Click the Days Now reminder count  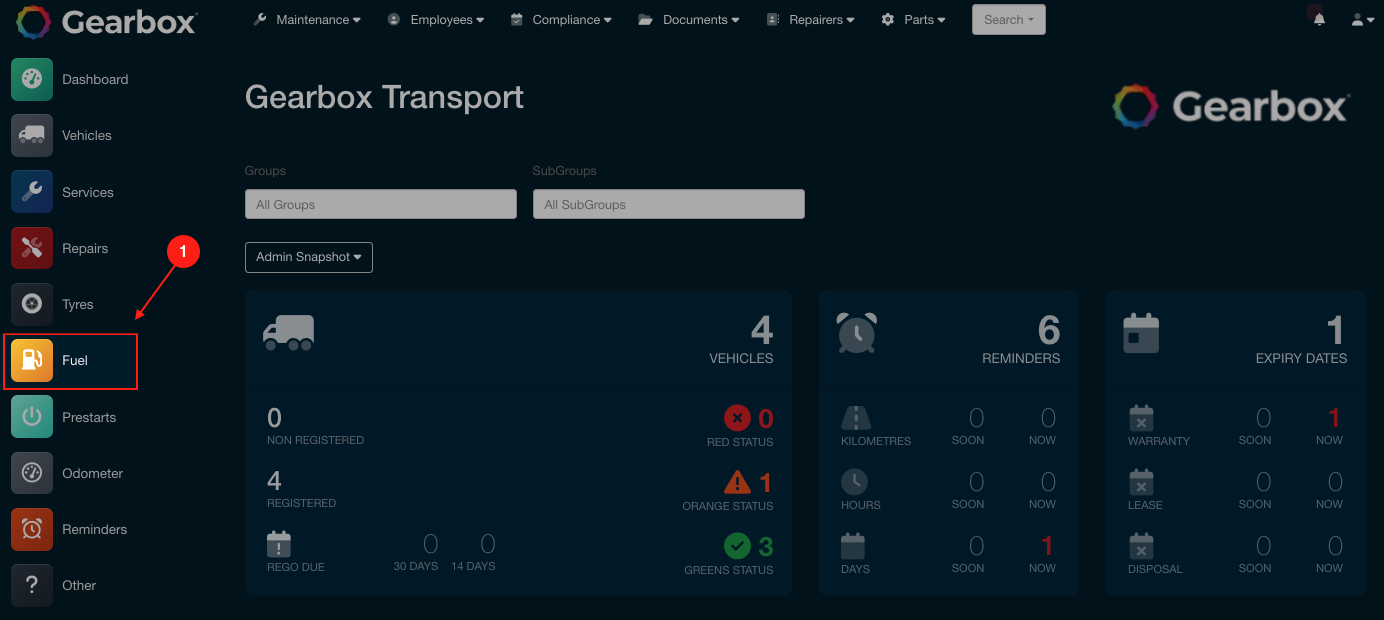(1047, 546)
